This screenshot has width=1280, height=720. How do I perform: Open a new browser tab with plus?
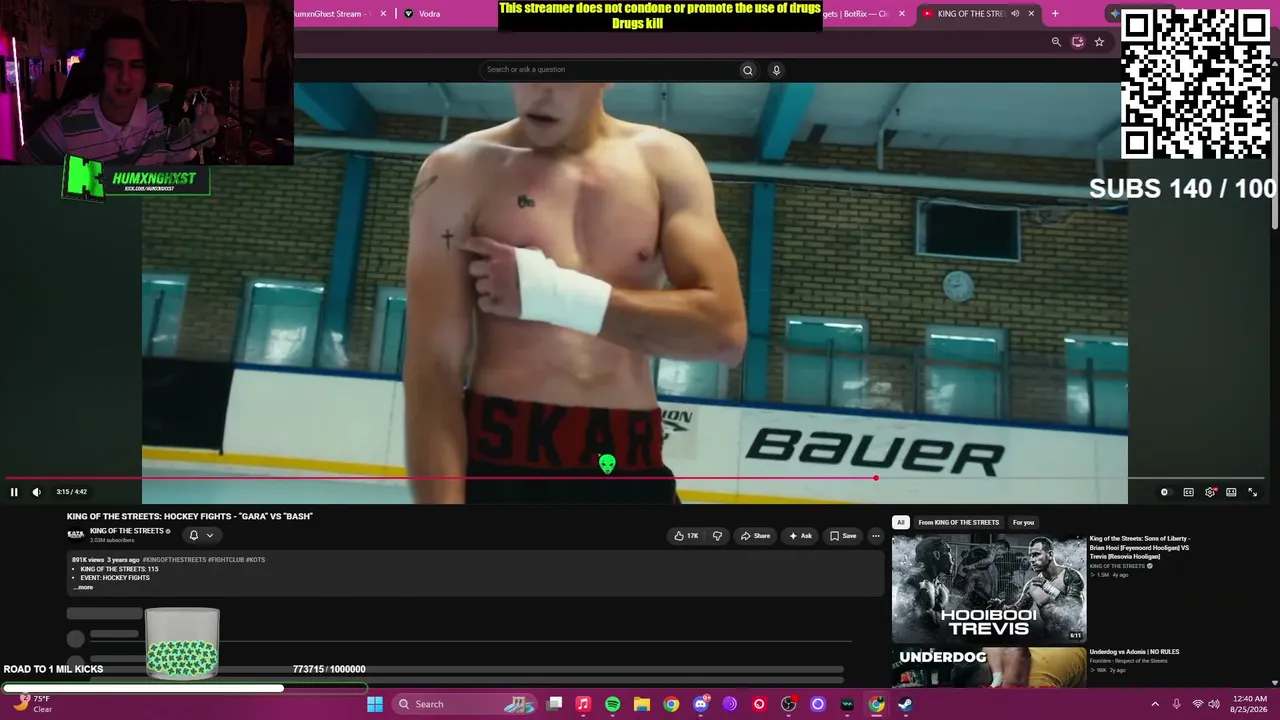(1055, 14)
